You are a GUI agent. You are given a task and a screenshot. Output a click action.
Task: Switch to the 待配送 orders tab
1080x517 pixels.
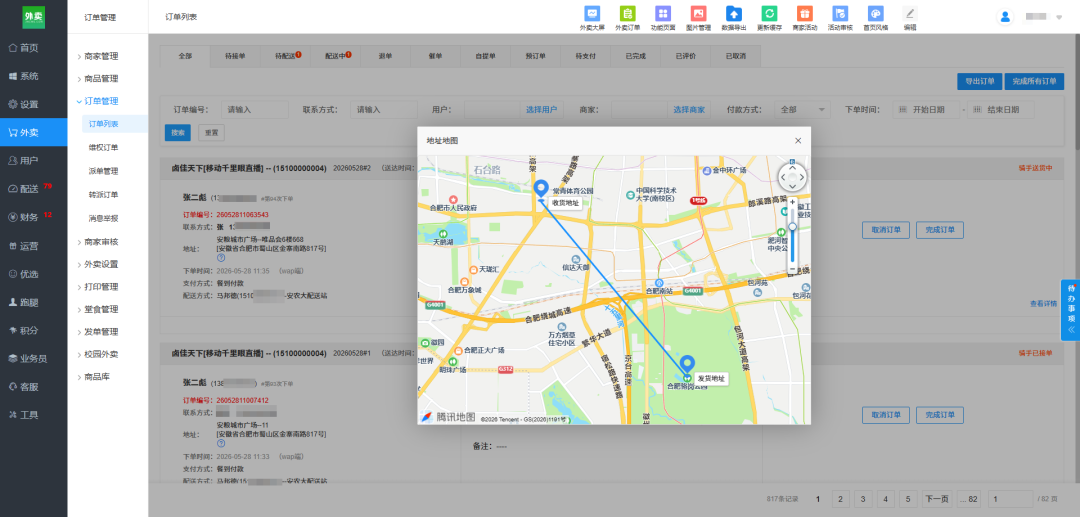tap(286, 56)
